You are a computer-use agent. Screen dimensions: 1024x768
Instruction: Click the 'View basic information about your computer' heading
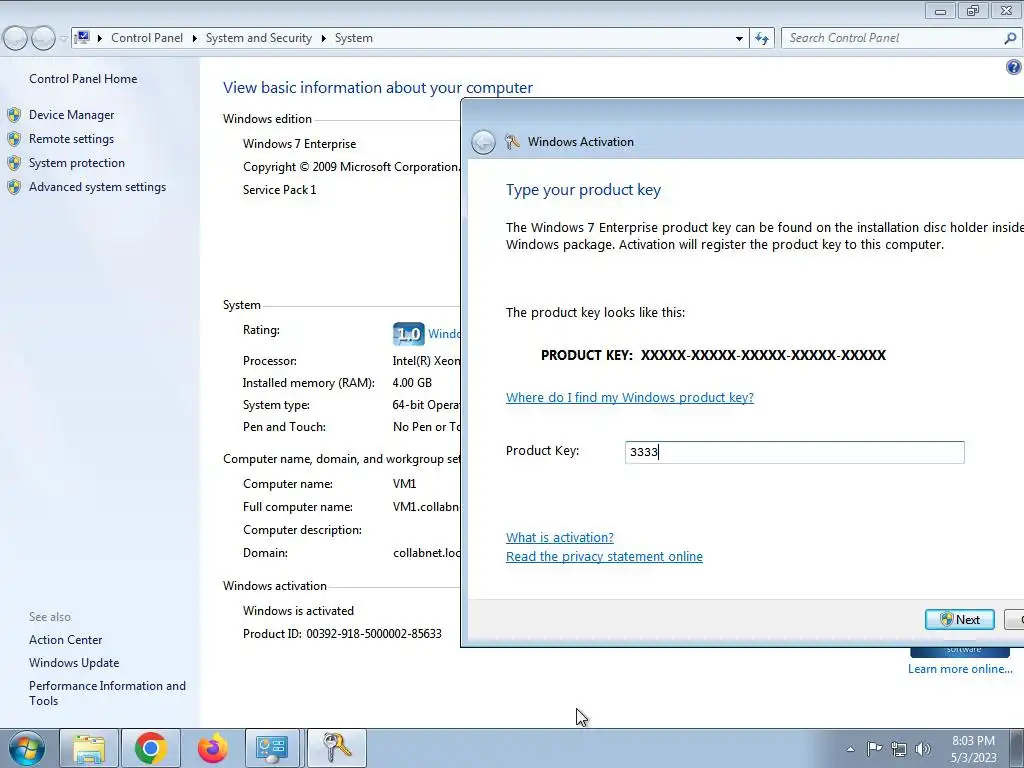[x=377, y=88]
